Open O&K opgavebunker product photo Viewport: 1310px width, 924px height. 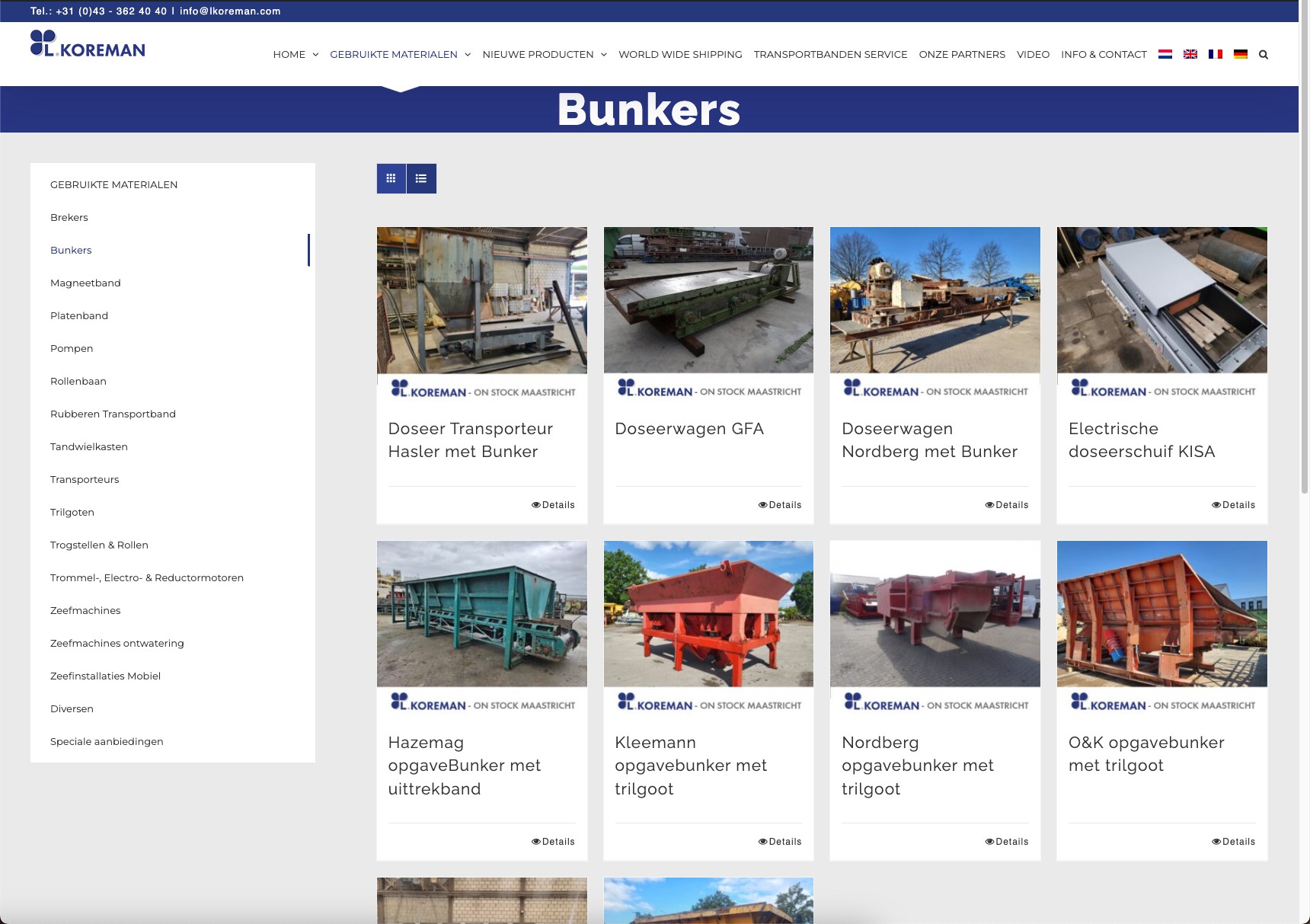click(1162, 628)
